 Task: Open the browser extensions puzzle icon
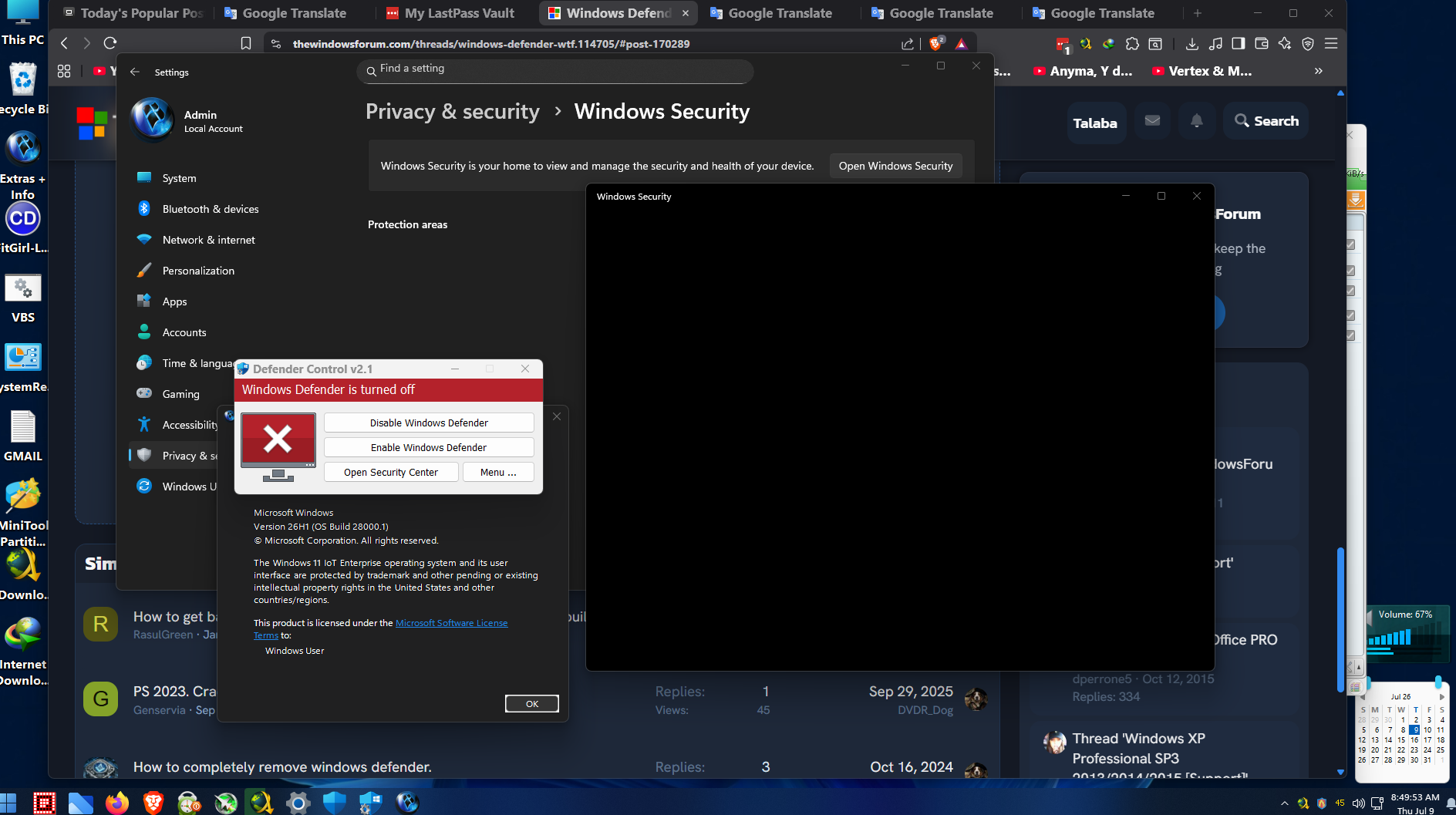pos(1132,44)
